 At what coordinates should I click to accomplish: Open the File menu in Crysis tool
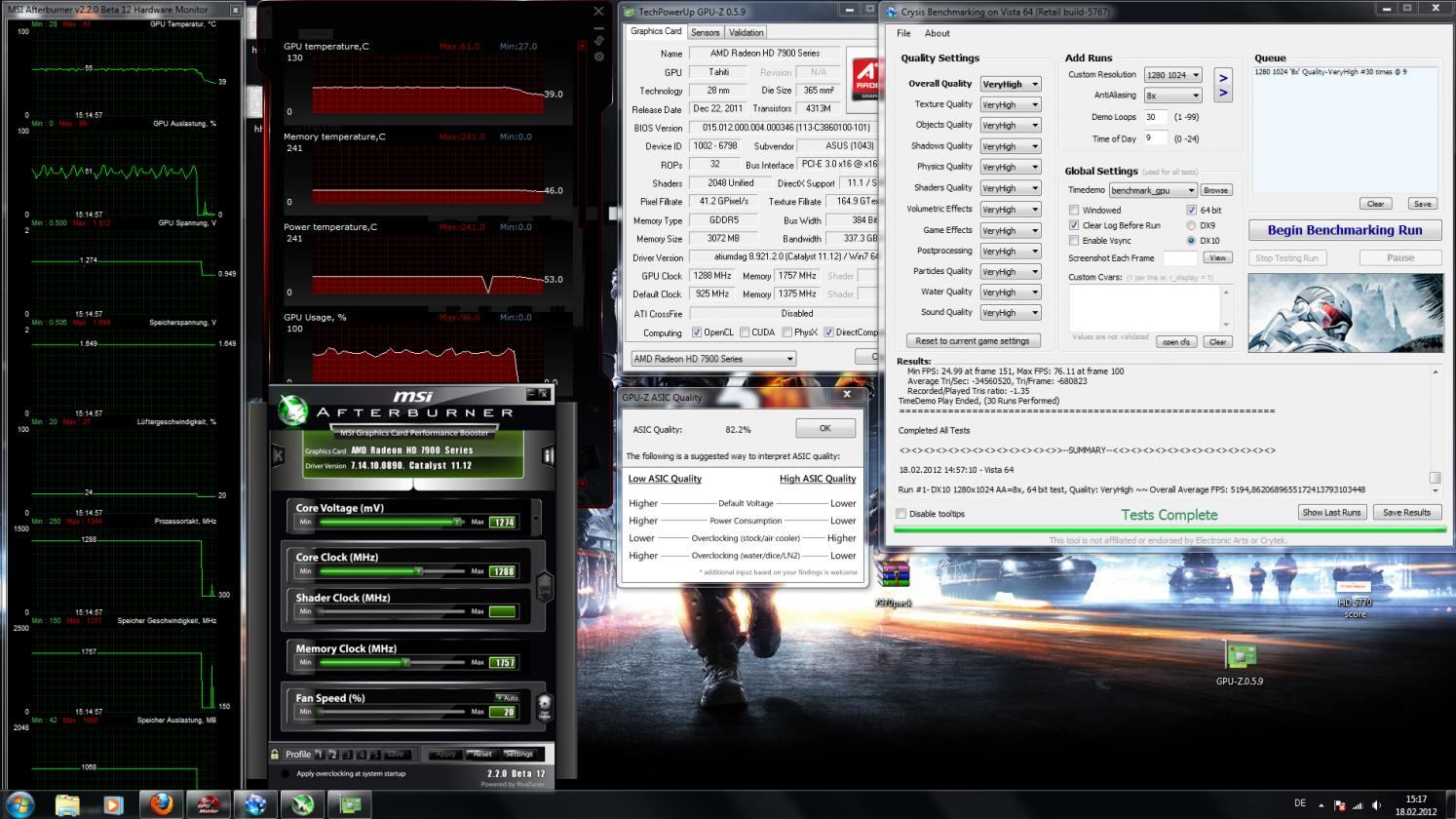(x=903, y=33)
